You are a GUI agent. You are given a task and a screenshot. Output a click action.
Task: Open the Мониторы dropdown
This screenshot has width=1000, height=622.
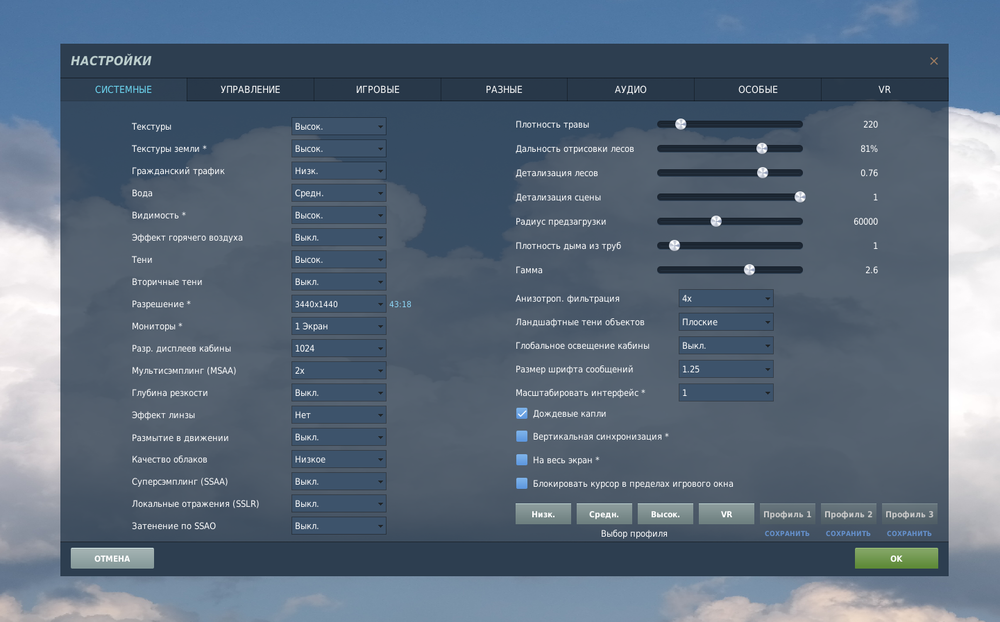coord(339,326)
